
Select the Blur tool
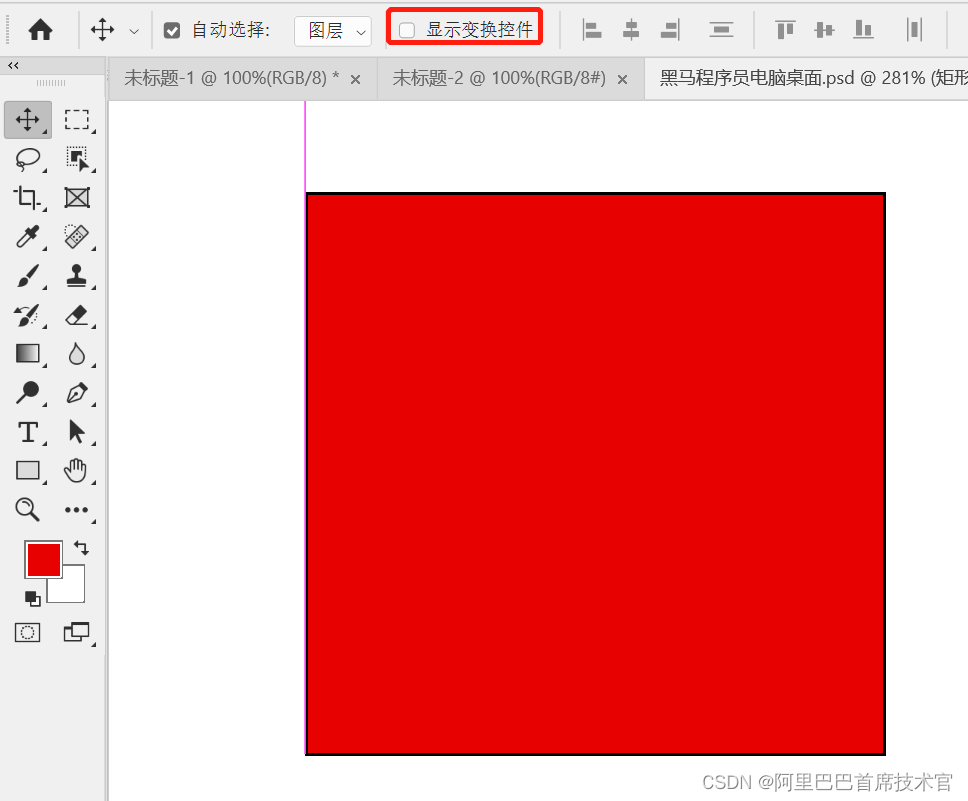tap(77, 354)
